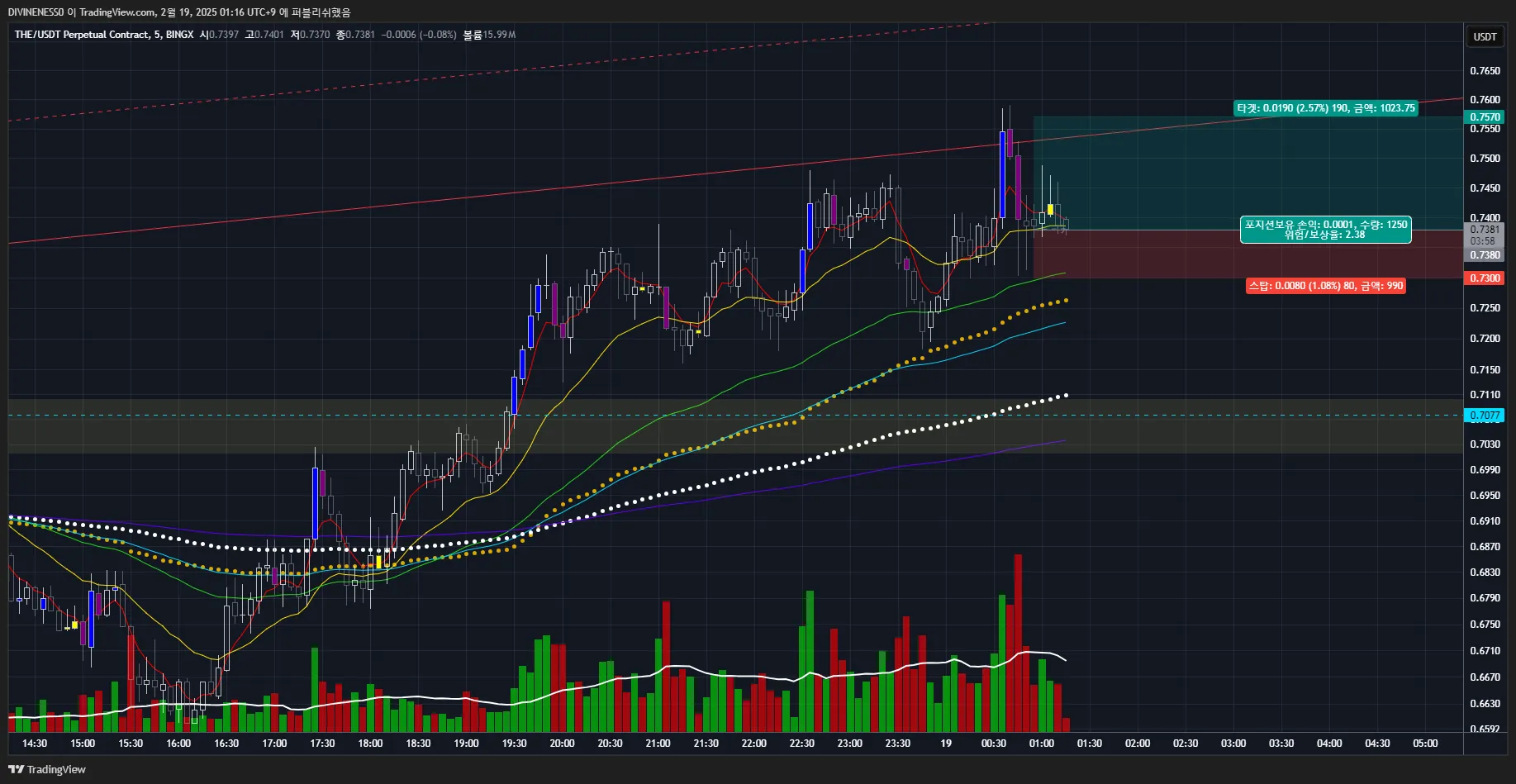Click the green 0.7570 target price tag
1516x784 pixels.
[1485, 117]
